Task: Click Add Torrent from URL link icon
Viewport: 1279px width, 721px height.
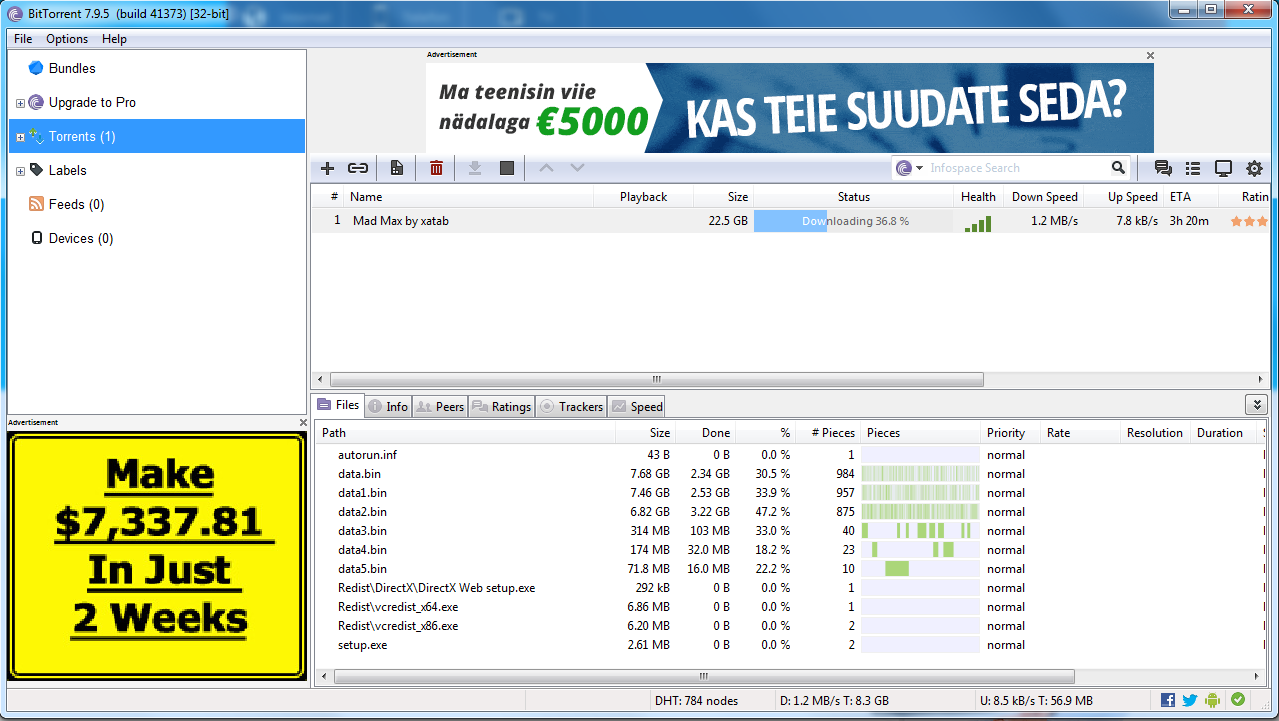Action: (357, 168)
